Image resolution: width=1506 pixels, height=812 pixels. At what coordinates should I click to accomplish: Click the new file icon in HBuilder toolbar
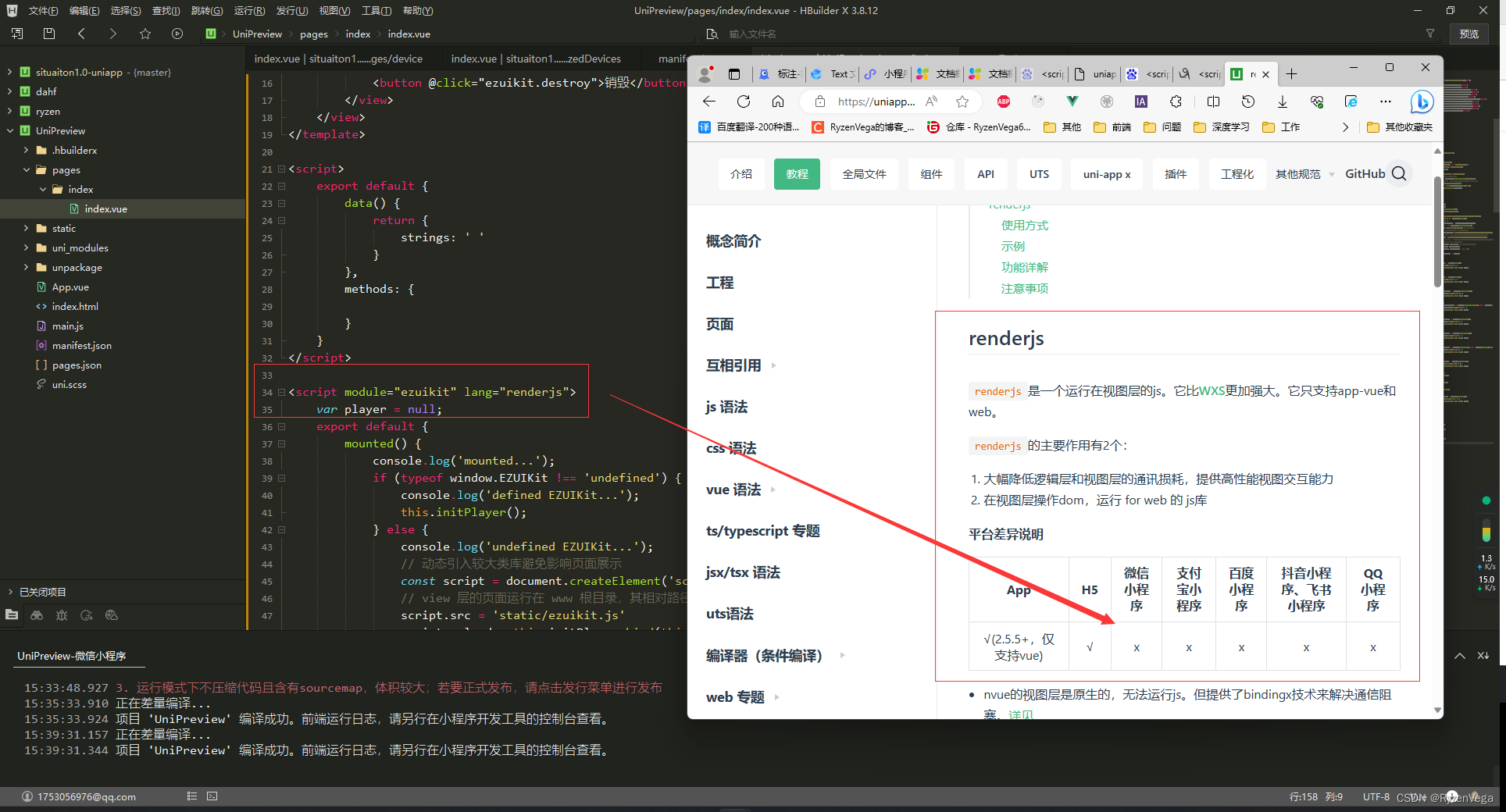[17, 34]
